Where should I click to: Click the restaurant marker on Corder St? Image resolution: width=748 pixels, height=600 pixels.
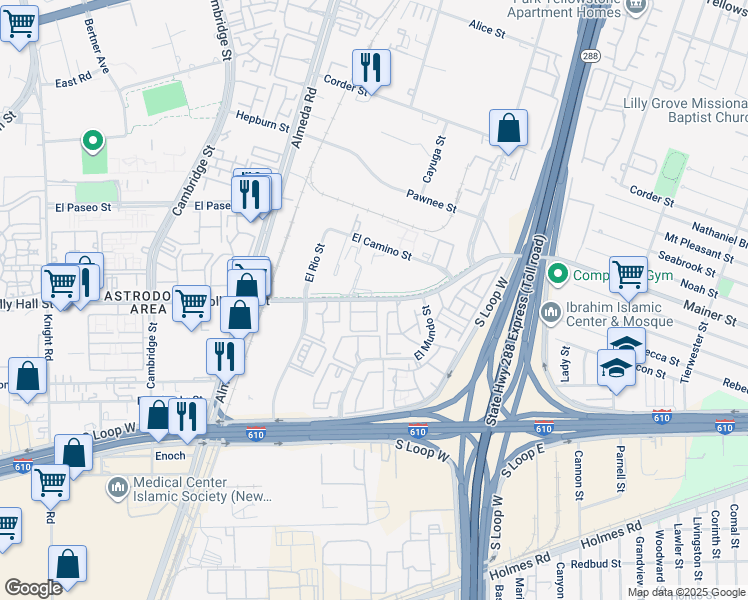pos(371,68)
